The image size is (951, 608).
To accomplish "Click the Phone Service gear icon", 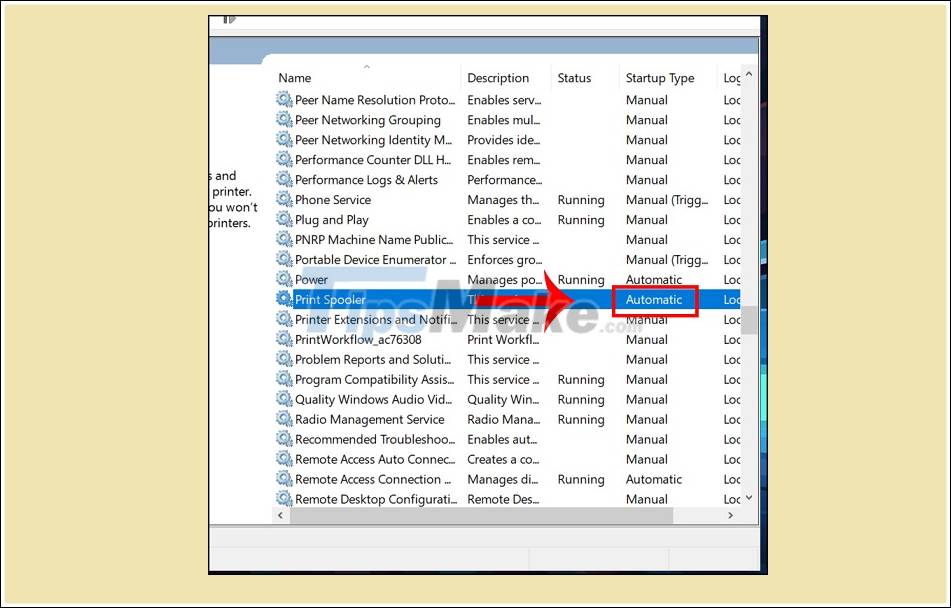I will (283, 199).
